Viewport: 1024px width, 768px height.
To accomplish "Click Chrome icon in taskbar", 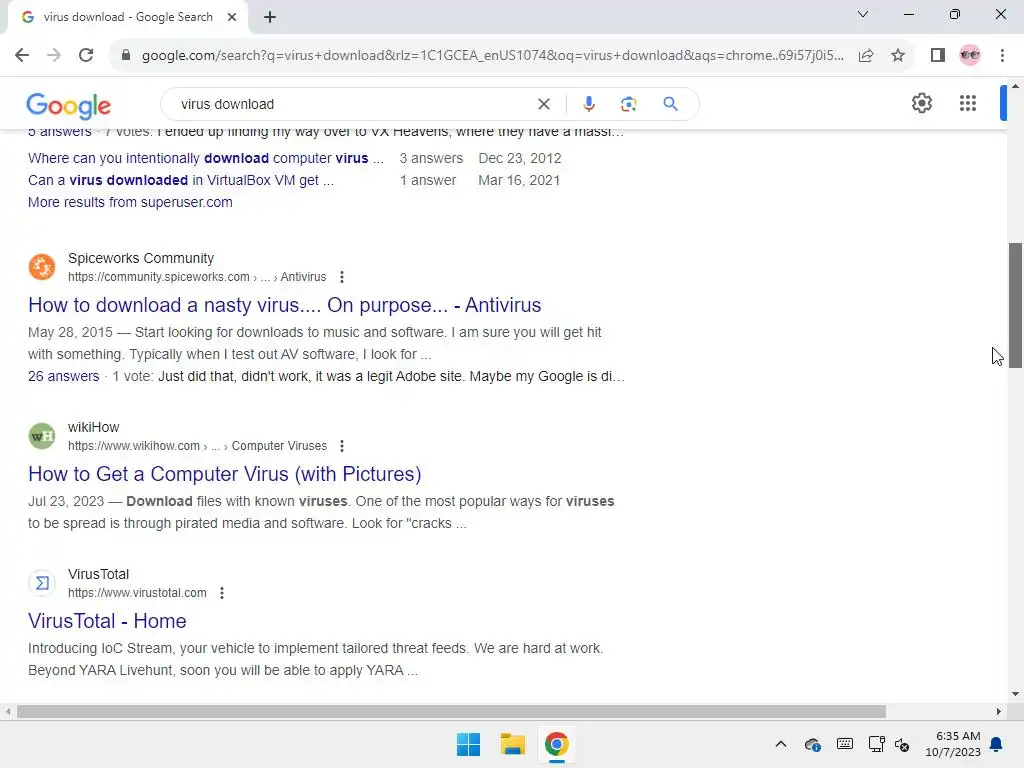I will [x=556, y=744].
